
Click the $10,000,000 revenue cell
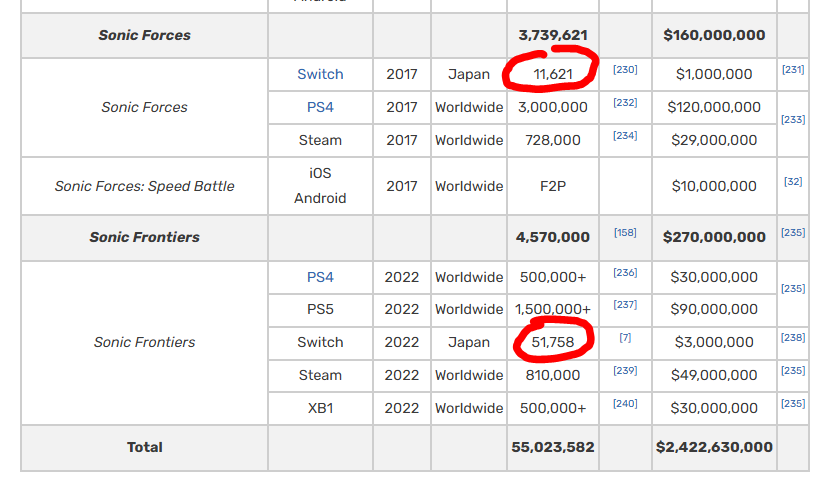714,186
